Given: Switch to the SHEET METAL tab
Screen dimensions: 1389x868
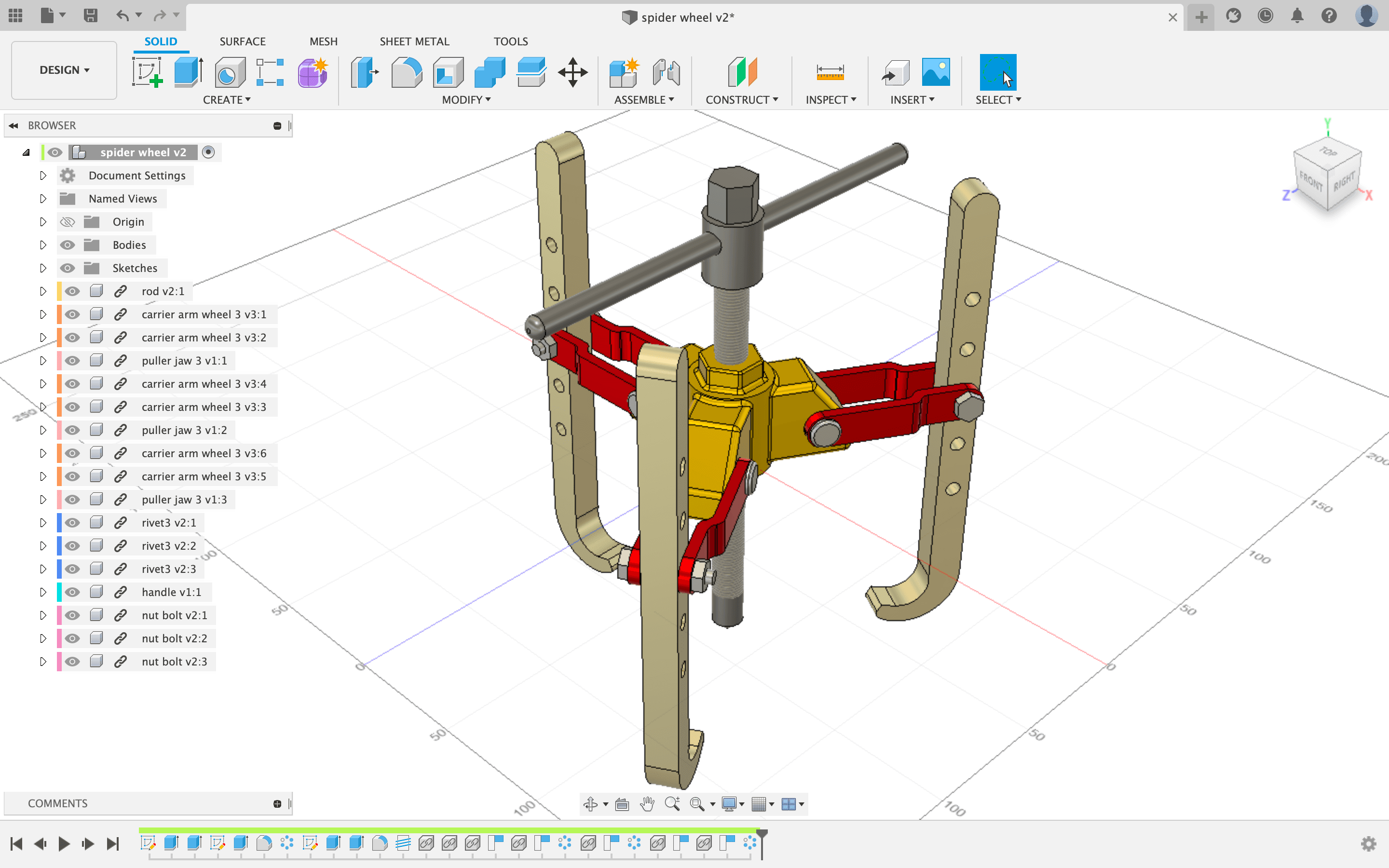Looking at the screenshot, I should coord(414,41).
